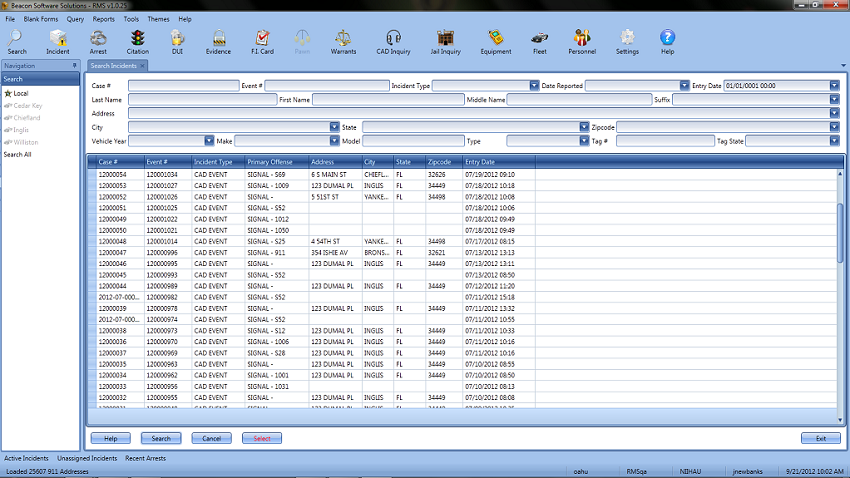Click the Jail Inquiry icon
The image size is (850, 478).
pos(445,40)
